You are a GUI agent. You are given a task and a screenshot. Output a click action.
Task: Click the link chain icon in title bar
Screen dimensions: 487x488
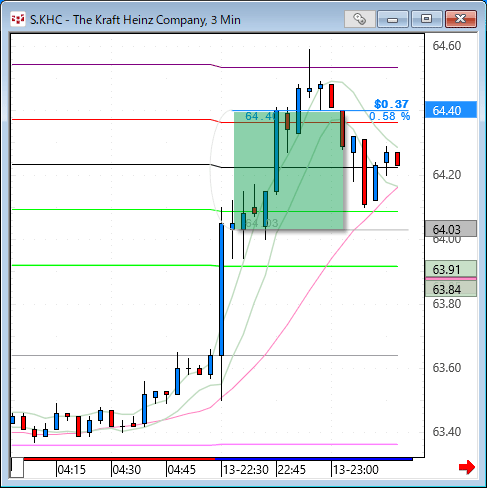coord(359,19)
